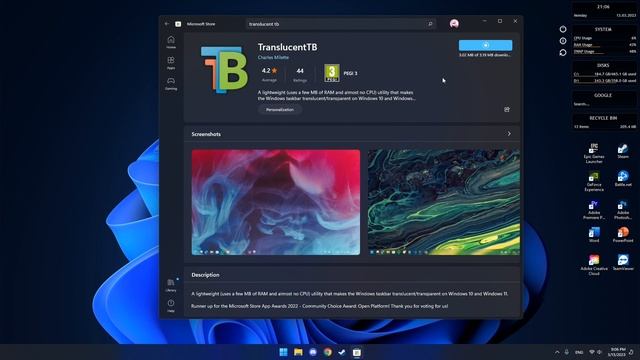The width and height of the screenshot is (640, 360).
Task: Open GeForce Experience desktop shortcut
Action: pos(594,181)
